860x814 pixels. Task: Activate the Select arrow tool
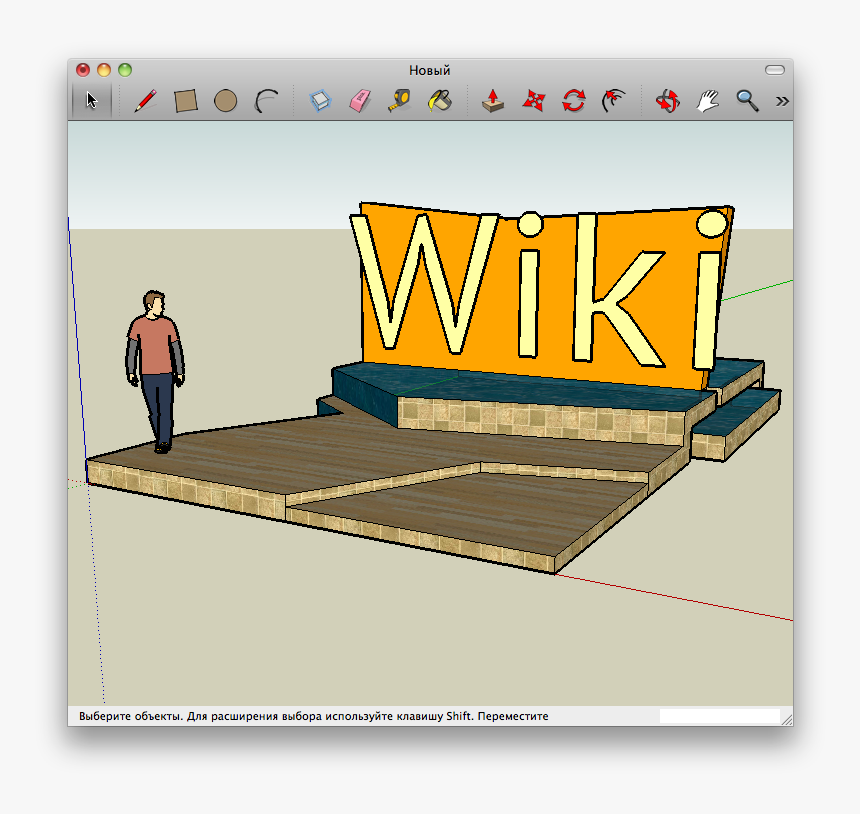click(x=91, y=100)
